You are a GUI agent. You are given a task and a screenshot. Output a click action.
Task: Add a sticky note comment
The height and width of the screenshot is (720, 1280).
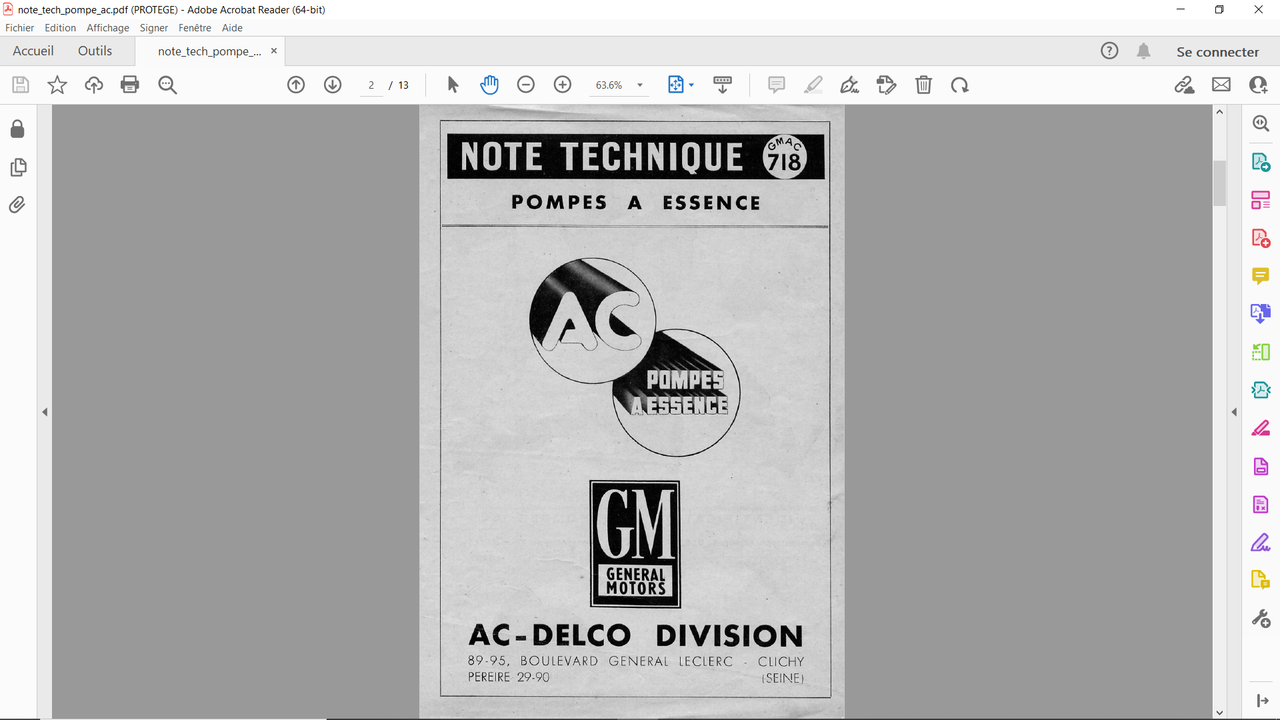tap(776, 85)
